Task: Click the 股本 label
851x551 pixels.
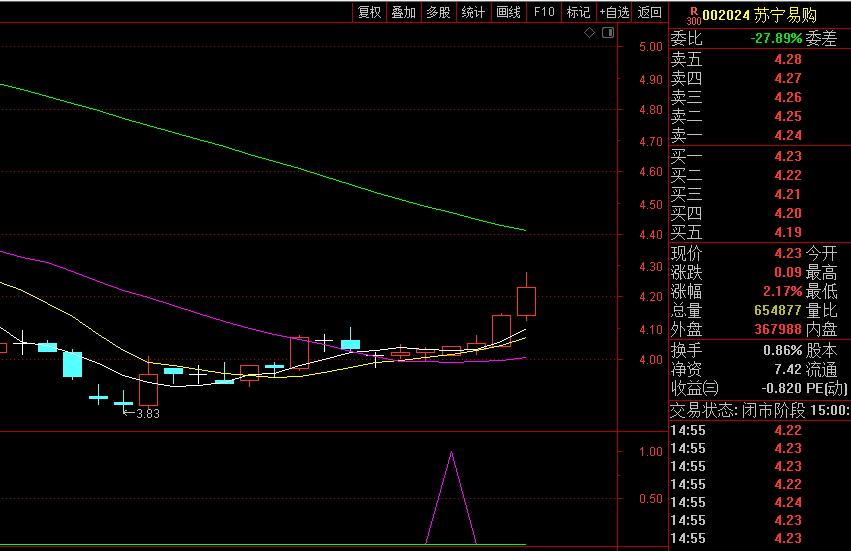Action: (821, 350)
